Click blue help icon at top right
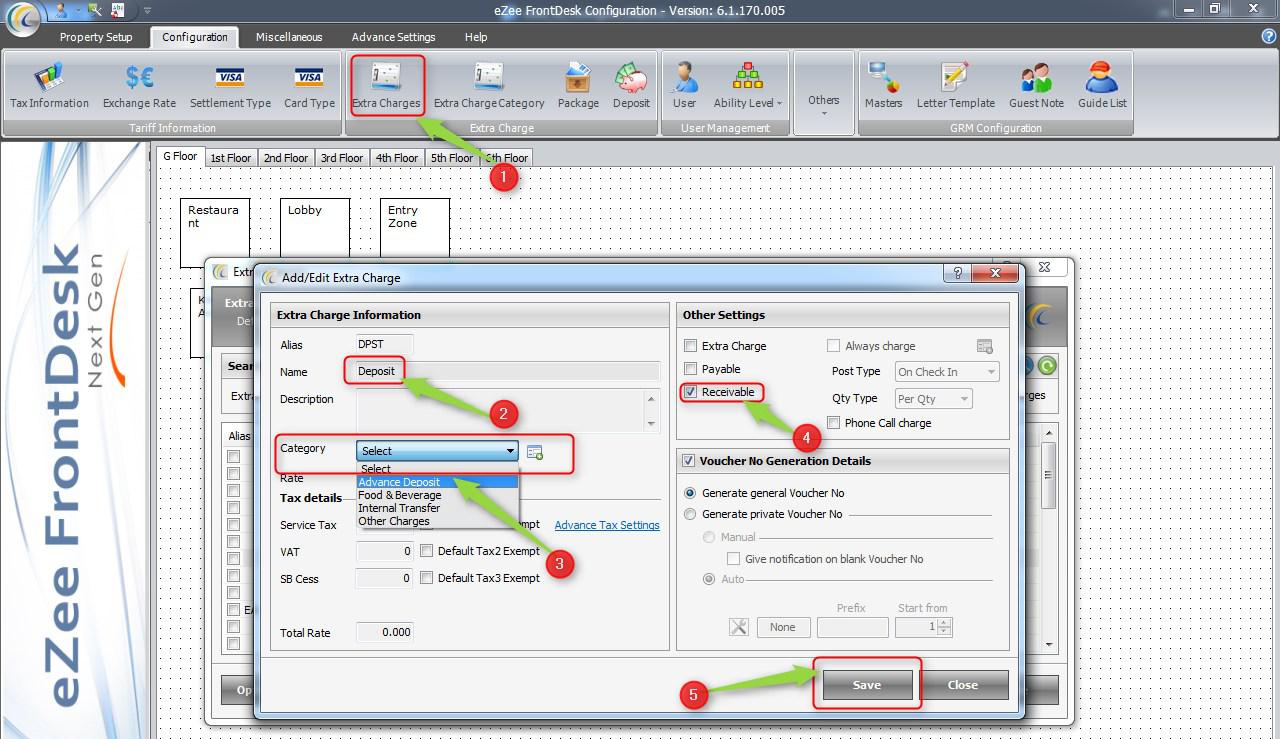The image size is (1280, 739). click(x=1269, y=36)
